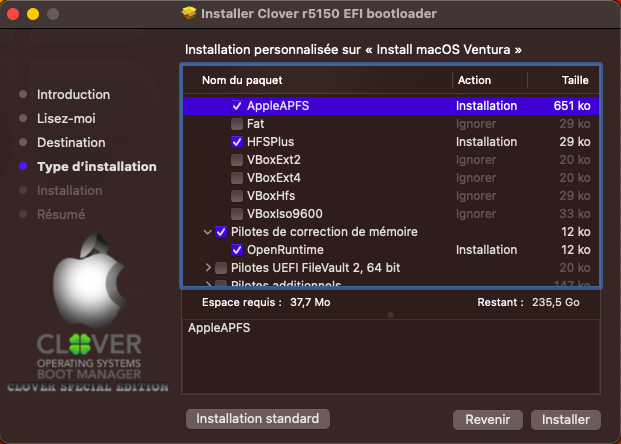Open the Introduction step in sidebar
The height and width of the screenshot is (444, 621).
pyautogui.click(x=73, y=95)
